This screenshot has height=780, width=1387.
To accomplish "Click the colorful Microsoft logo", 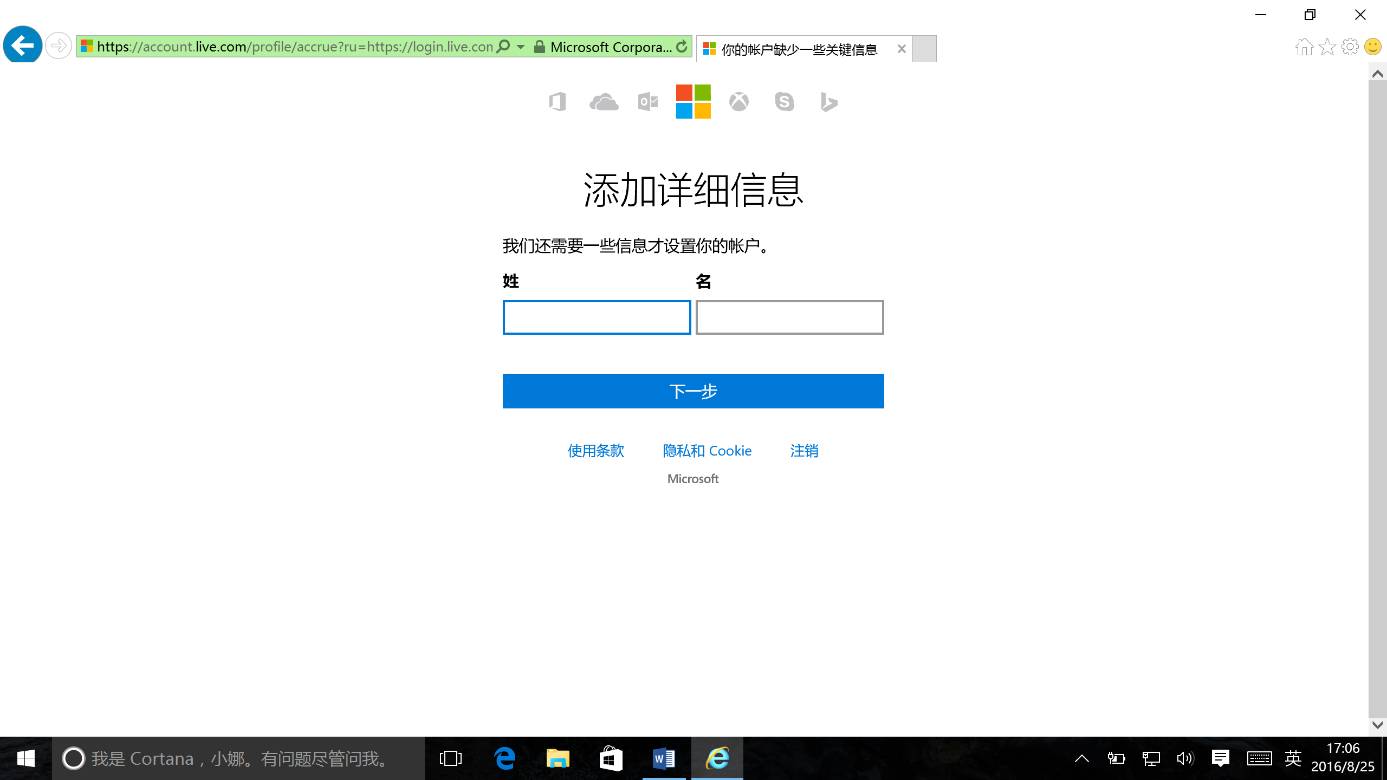I will click(x=693, y=101).
